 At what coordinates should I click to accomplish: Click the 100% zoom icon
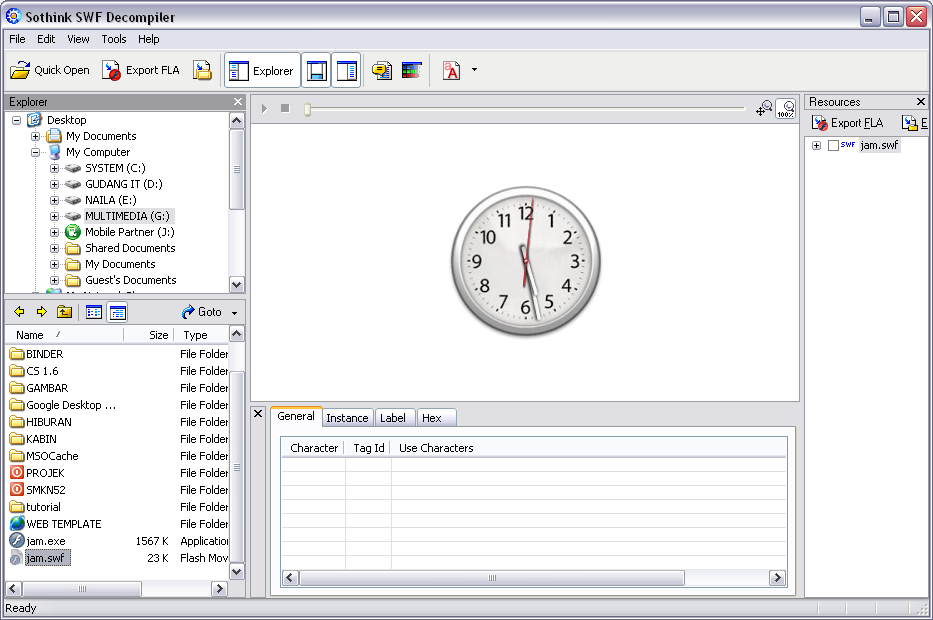pos(786,109)
